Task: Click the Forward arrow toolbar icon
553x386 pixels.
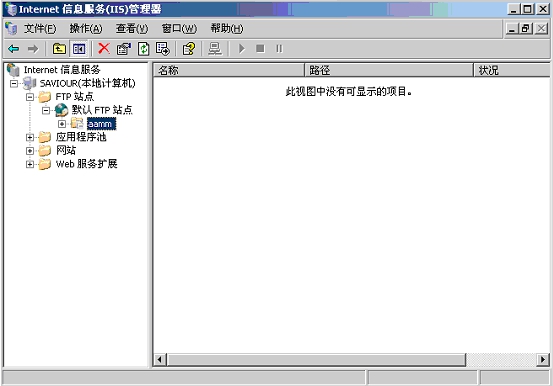Action: click(33, 49)
